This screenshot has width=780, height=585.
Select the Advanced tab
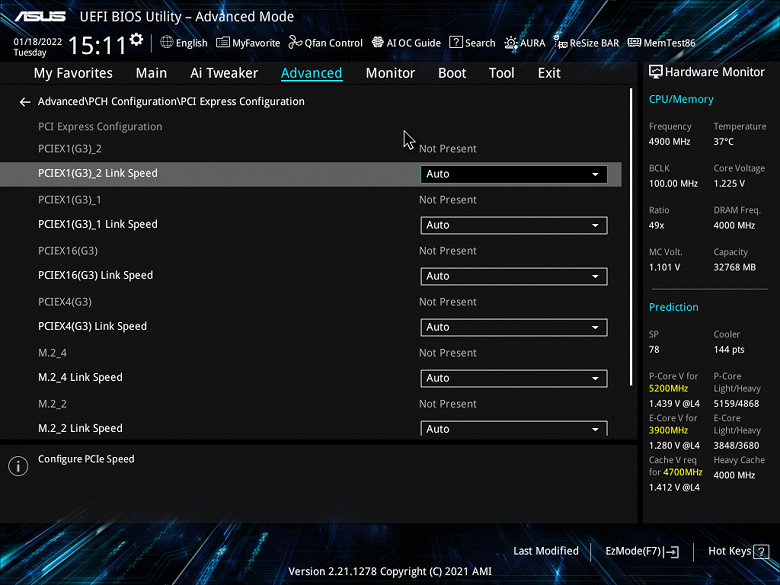(311, 73)
